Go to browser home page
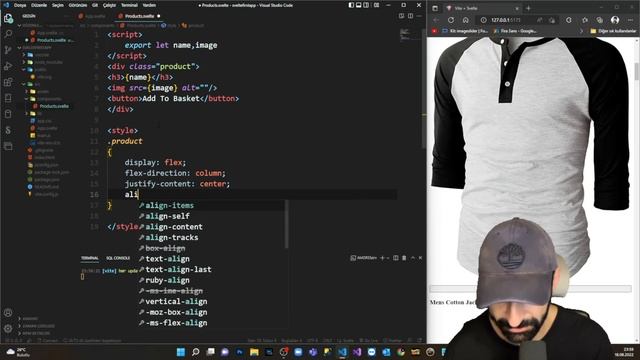This screenshot has height=360, width=640. point(465,20)
